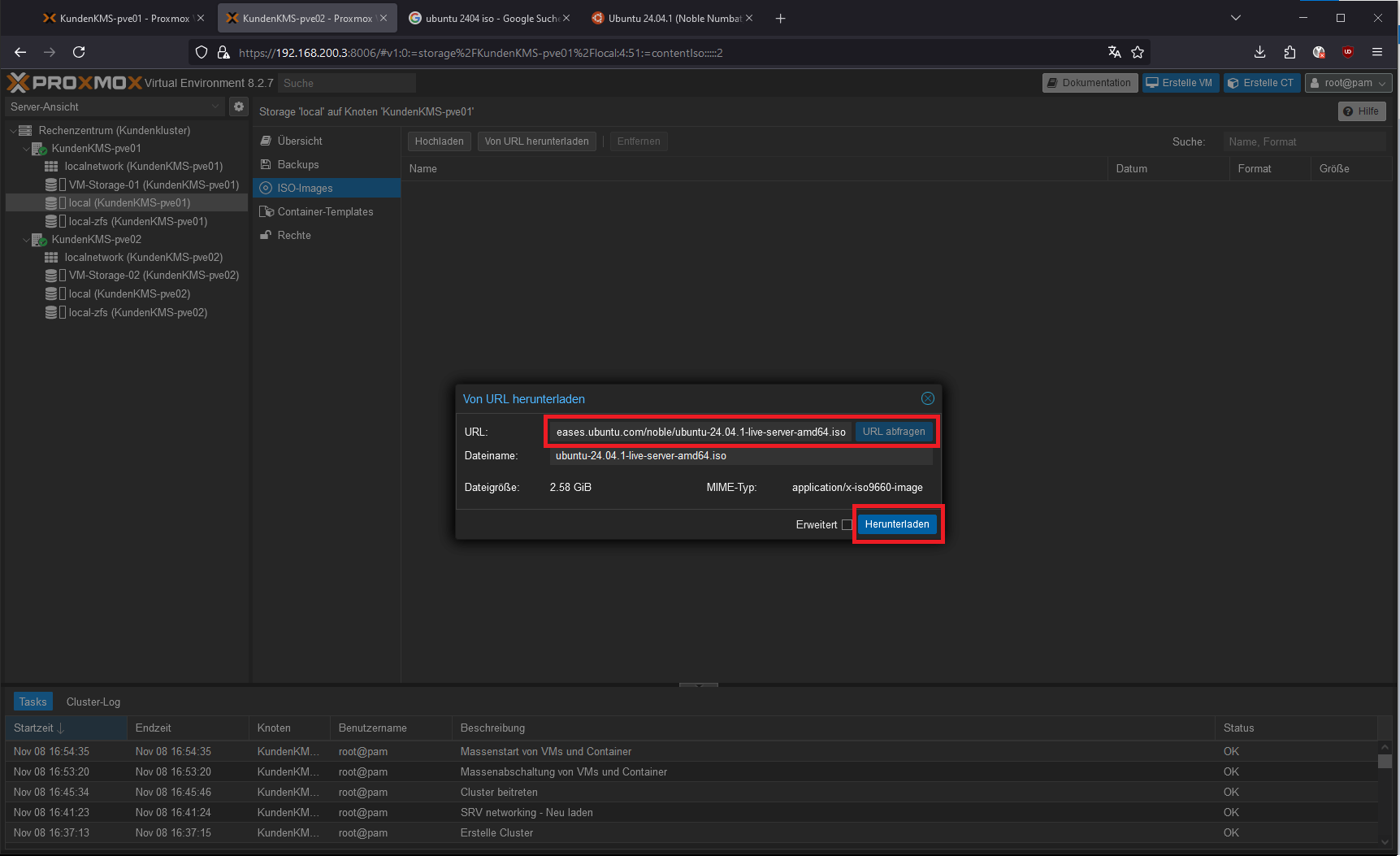
Task: Bookmark page using the star icon
Action: coord(1138,52)
